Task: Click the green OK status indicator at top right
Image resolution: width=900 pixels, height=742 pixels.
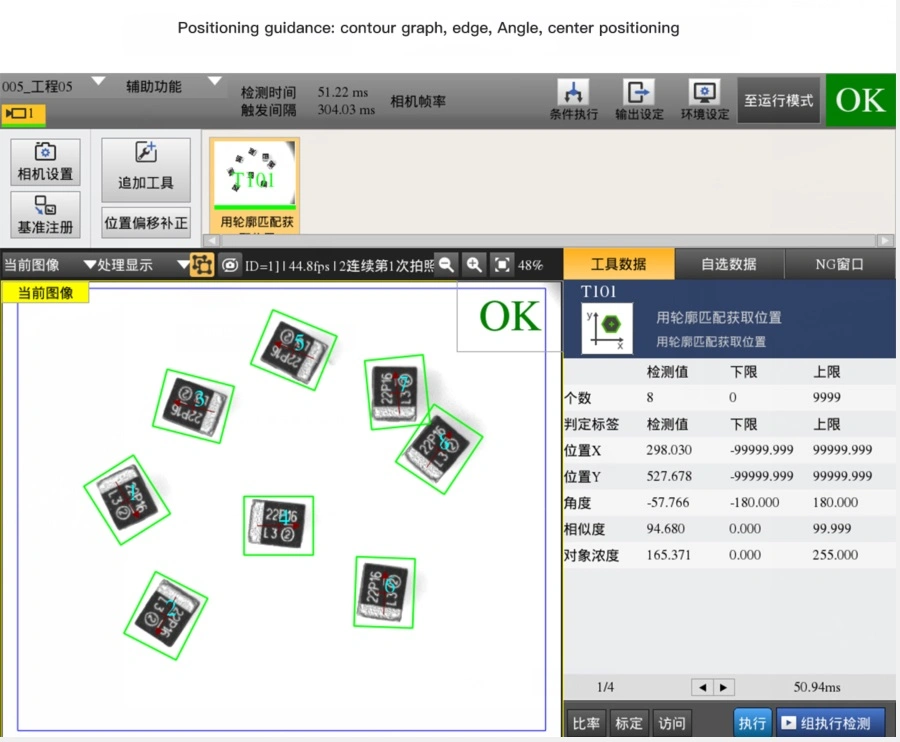Action: (860, 100)
